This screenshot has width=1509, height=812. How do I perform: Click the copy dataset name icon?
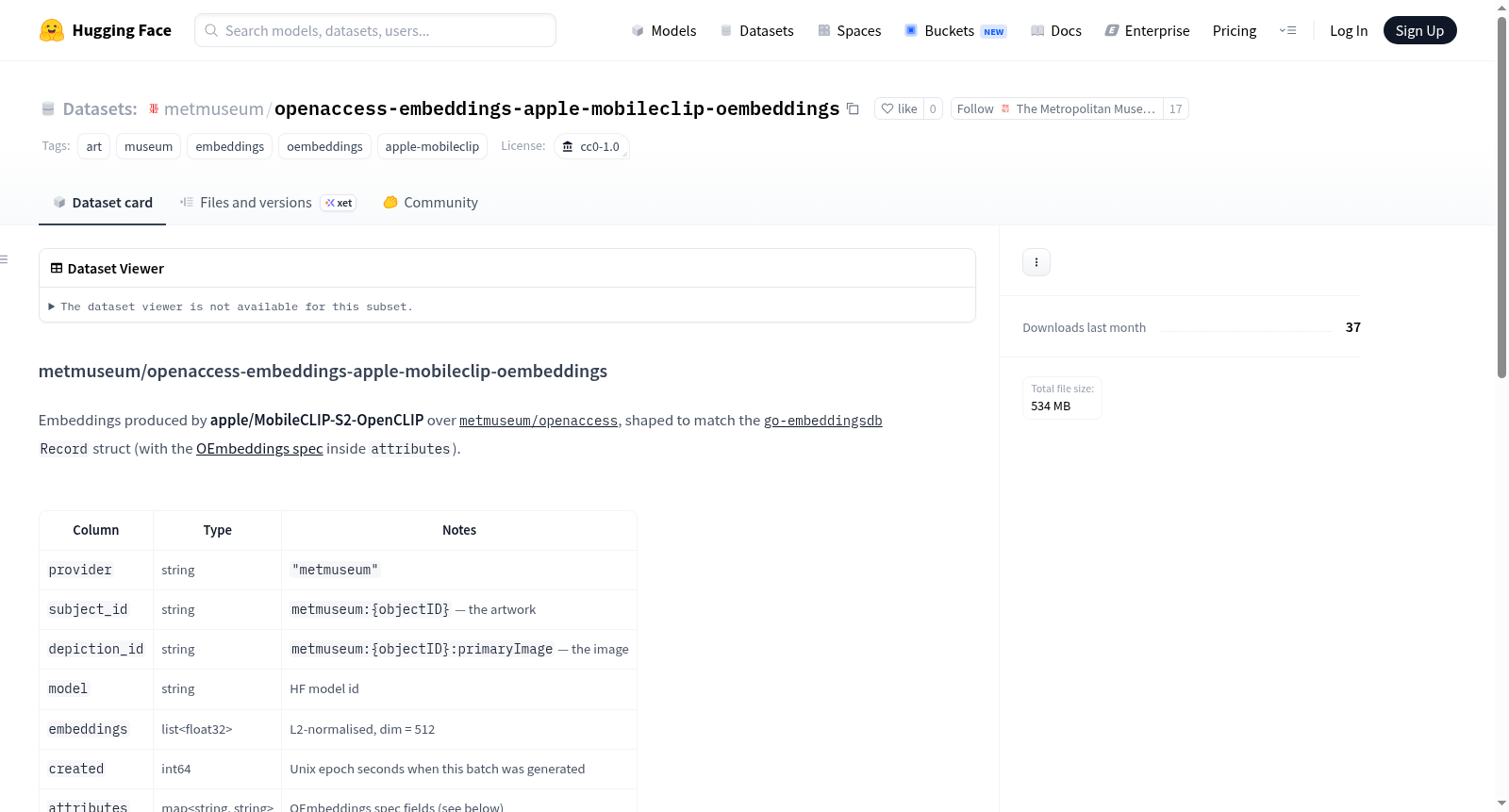(x=853, y=108)
